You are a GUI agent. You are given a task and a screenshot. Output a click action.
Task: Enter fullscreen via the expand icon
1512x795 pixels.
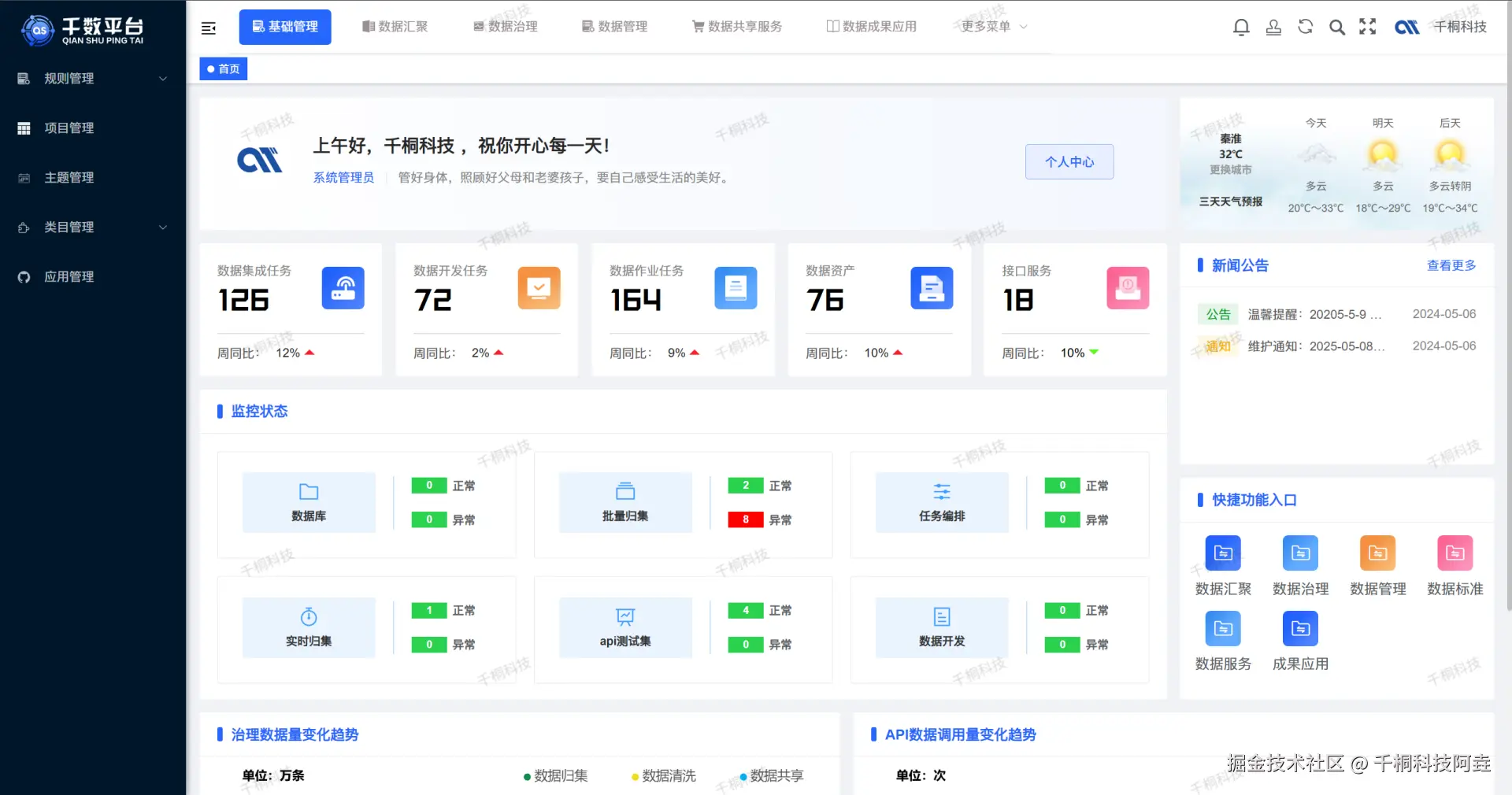[1368, 26]
